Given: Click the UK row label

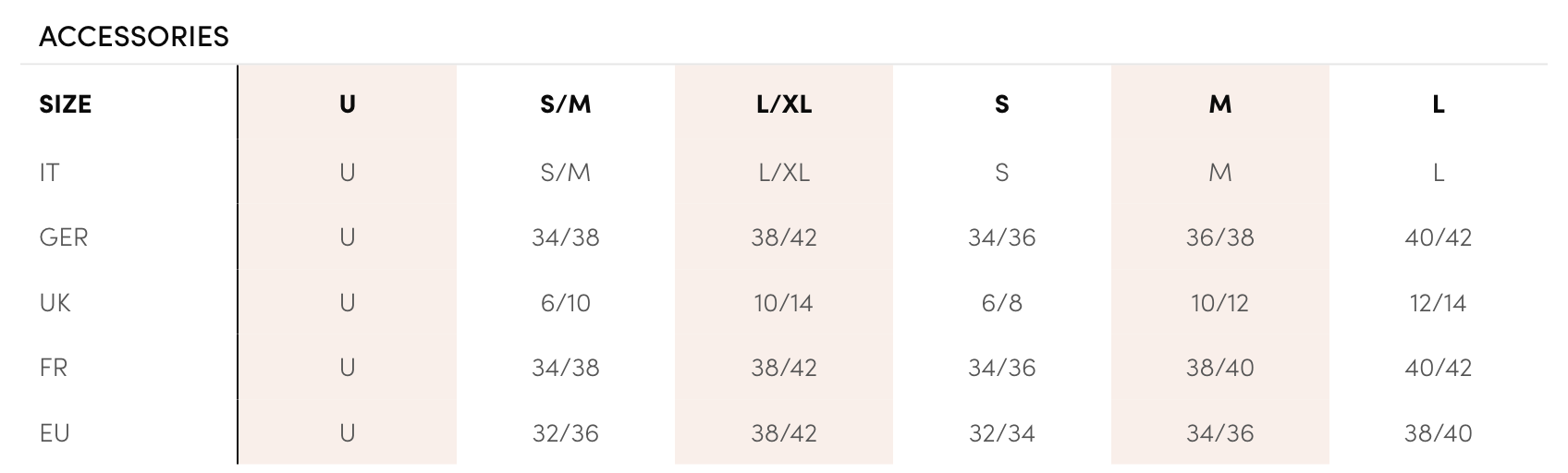Looking at the screenshot, I should coord(55,303).
